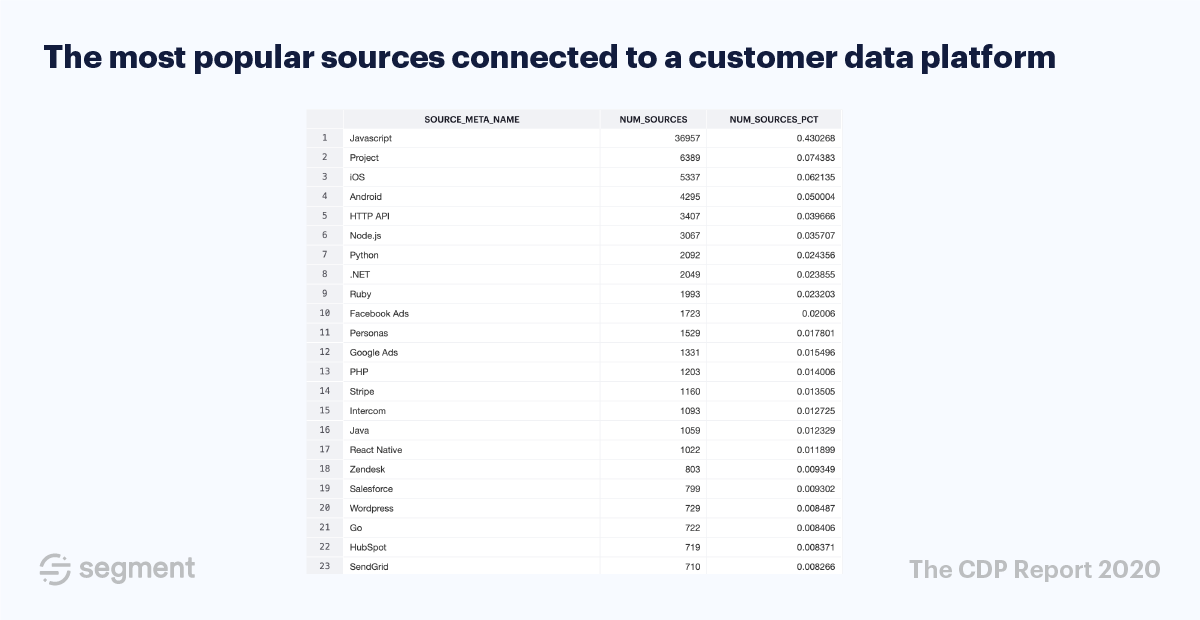Click row number 17 for React Native
Viewport: 1200px width, 620px height.
pyautogui.click(x=325, y=450)
